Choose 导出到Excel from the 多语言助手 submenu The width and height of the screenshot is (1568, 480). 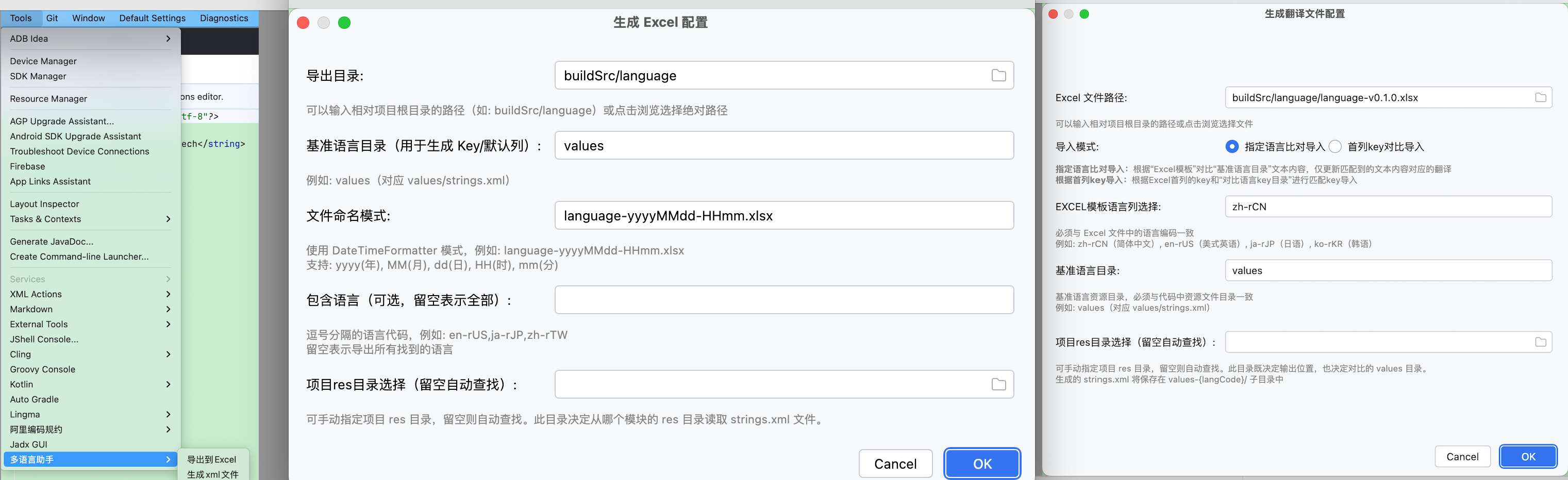[212, 459]
